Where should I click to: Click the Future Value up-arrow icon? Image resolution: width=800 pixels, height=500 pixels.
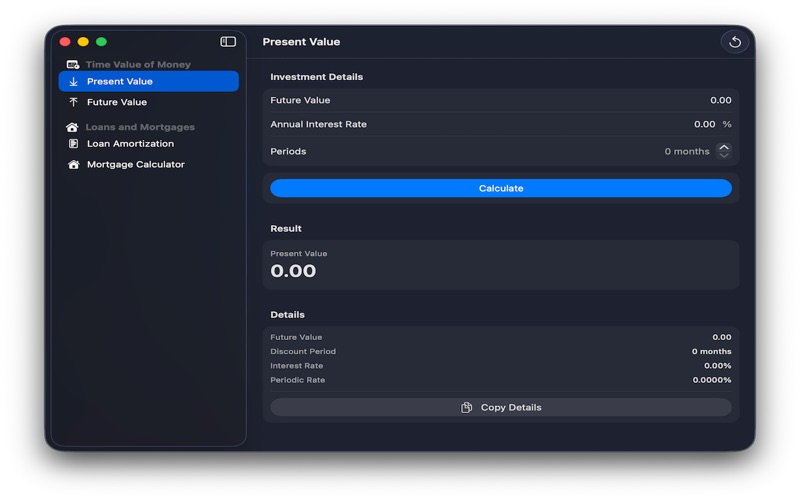73,102
